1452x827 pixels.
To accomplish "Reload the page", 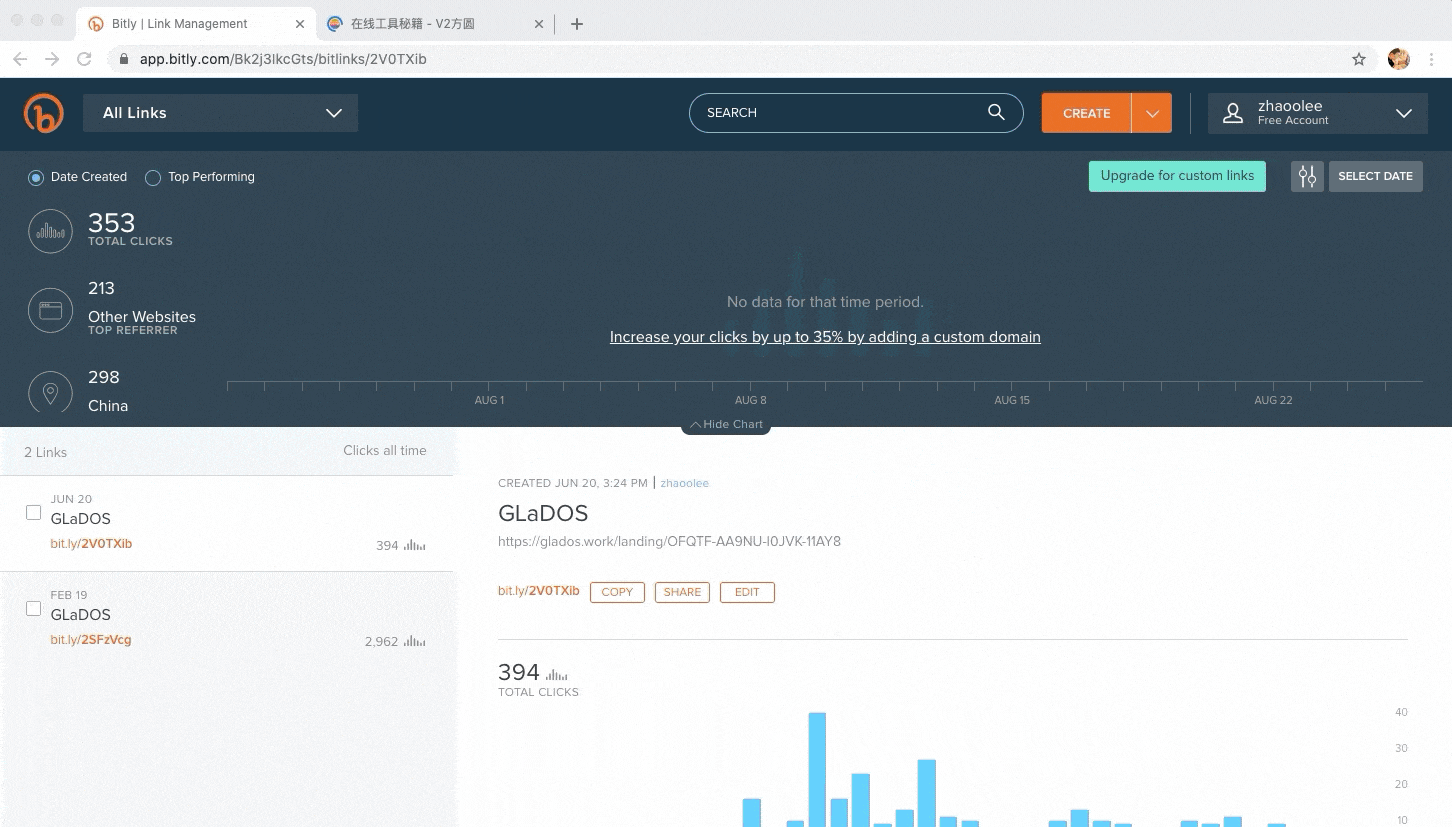I will pyautogui.click(x=85, y=59).
